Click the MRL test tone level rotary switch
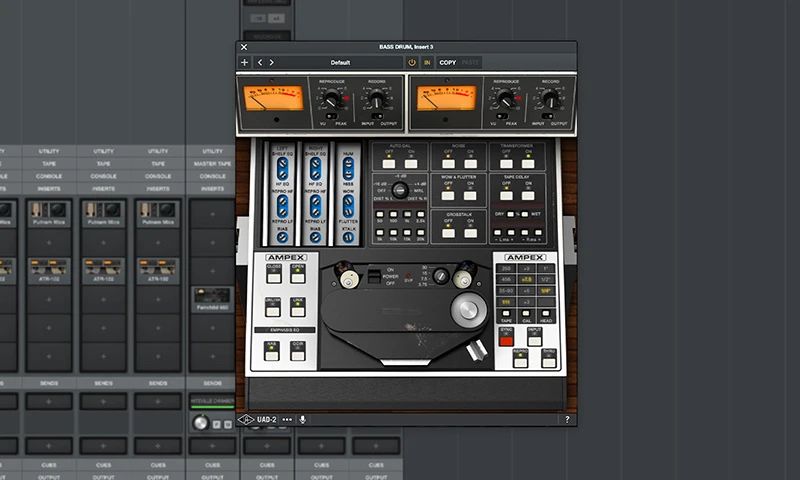This screenshot has width=800, height=480. click(400, 190)
